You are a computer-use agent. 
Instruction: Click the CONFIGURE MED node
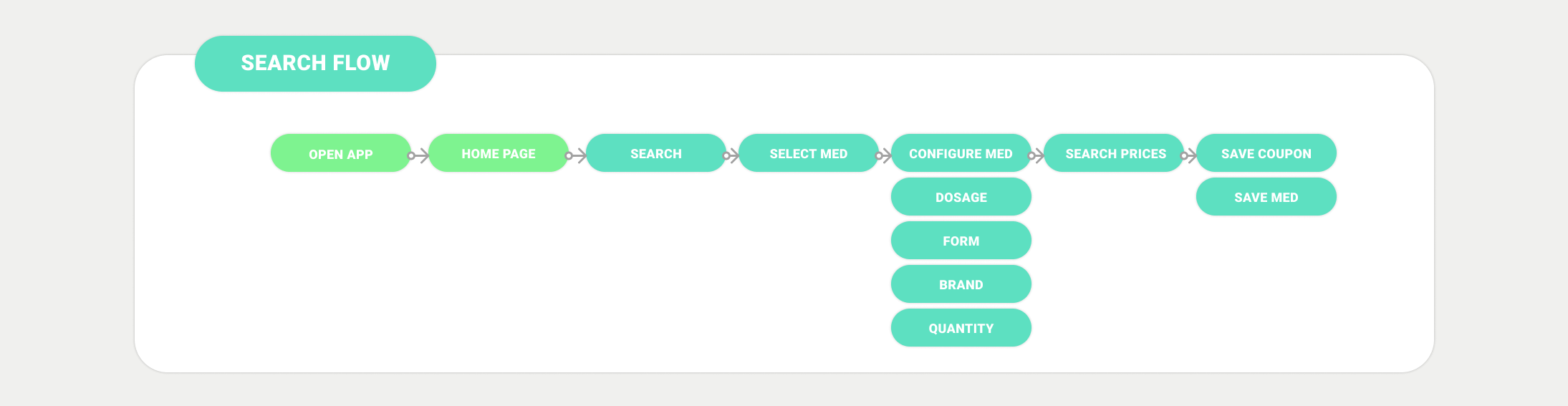click(x=961, y=153)
